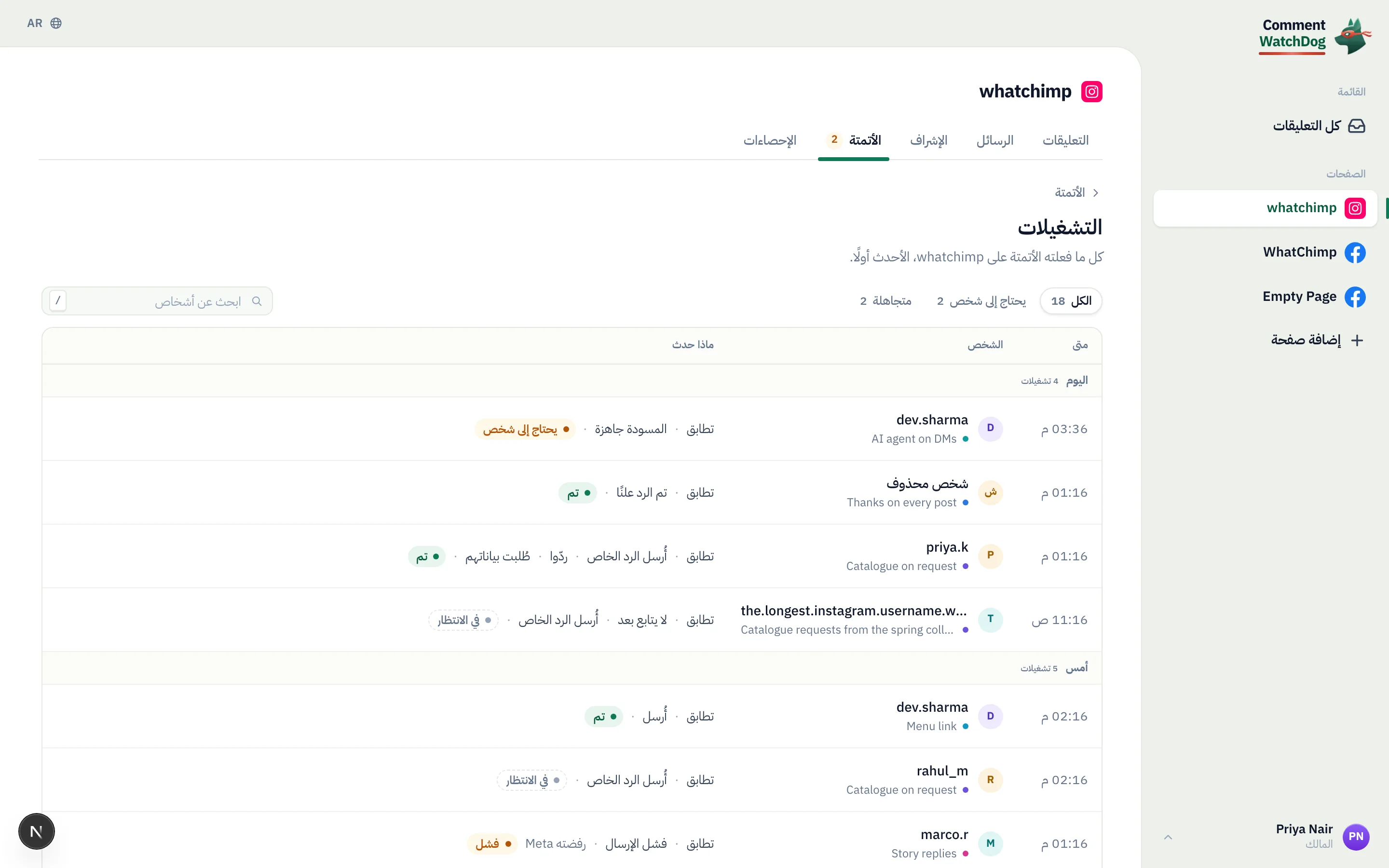Switch to the الإحصاءات tab
The width and height of the screenshot is (1389, 868).
(x=770, y=140)
